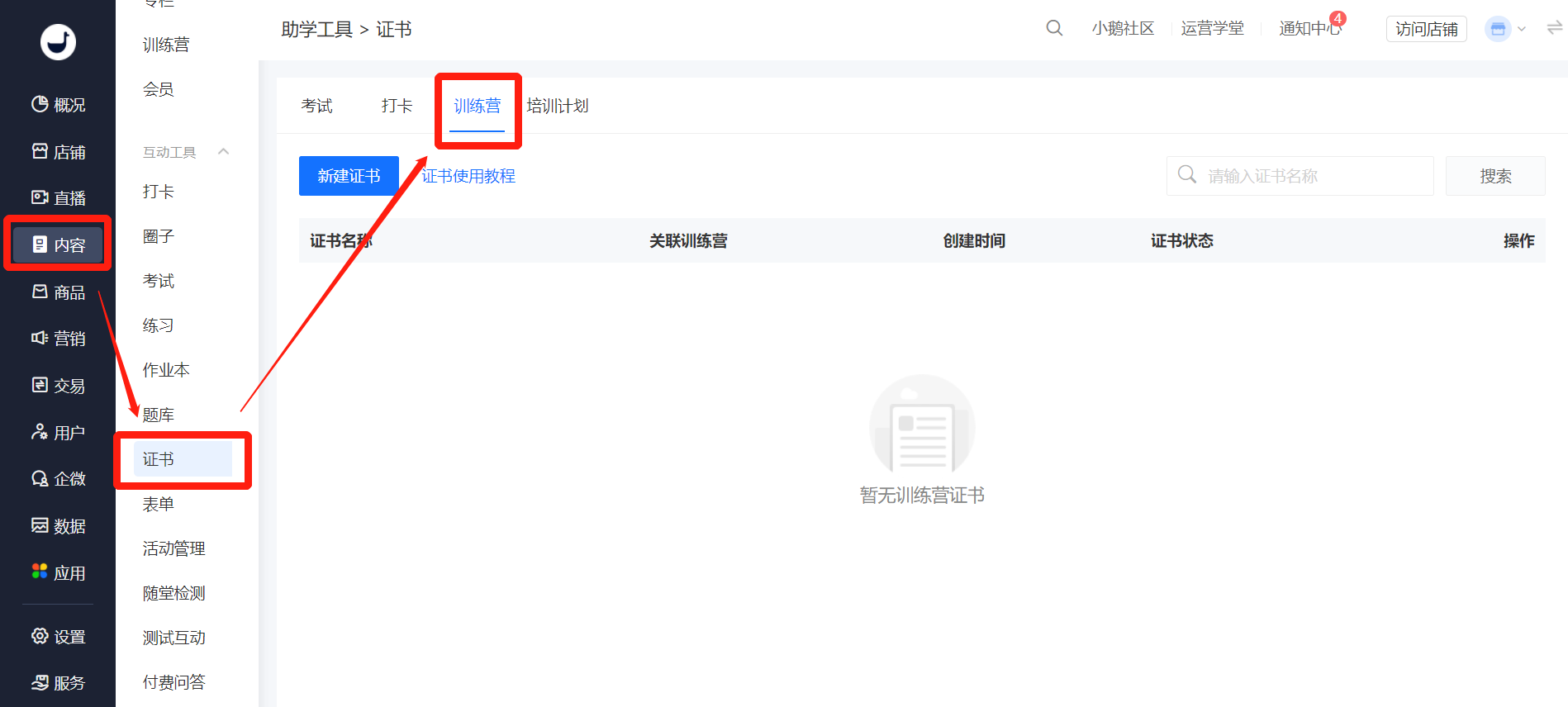Open 营销 marketing in the sidebar
The width and height of the screenshot is (1568, 707).
coord(58,339)
